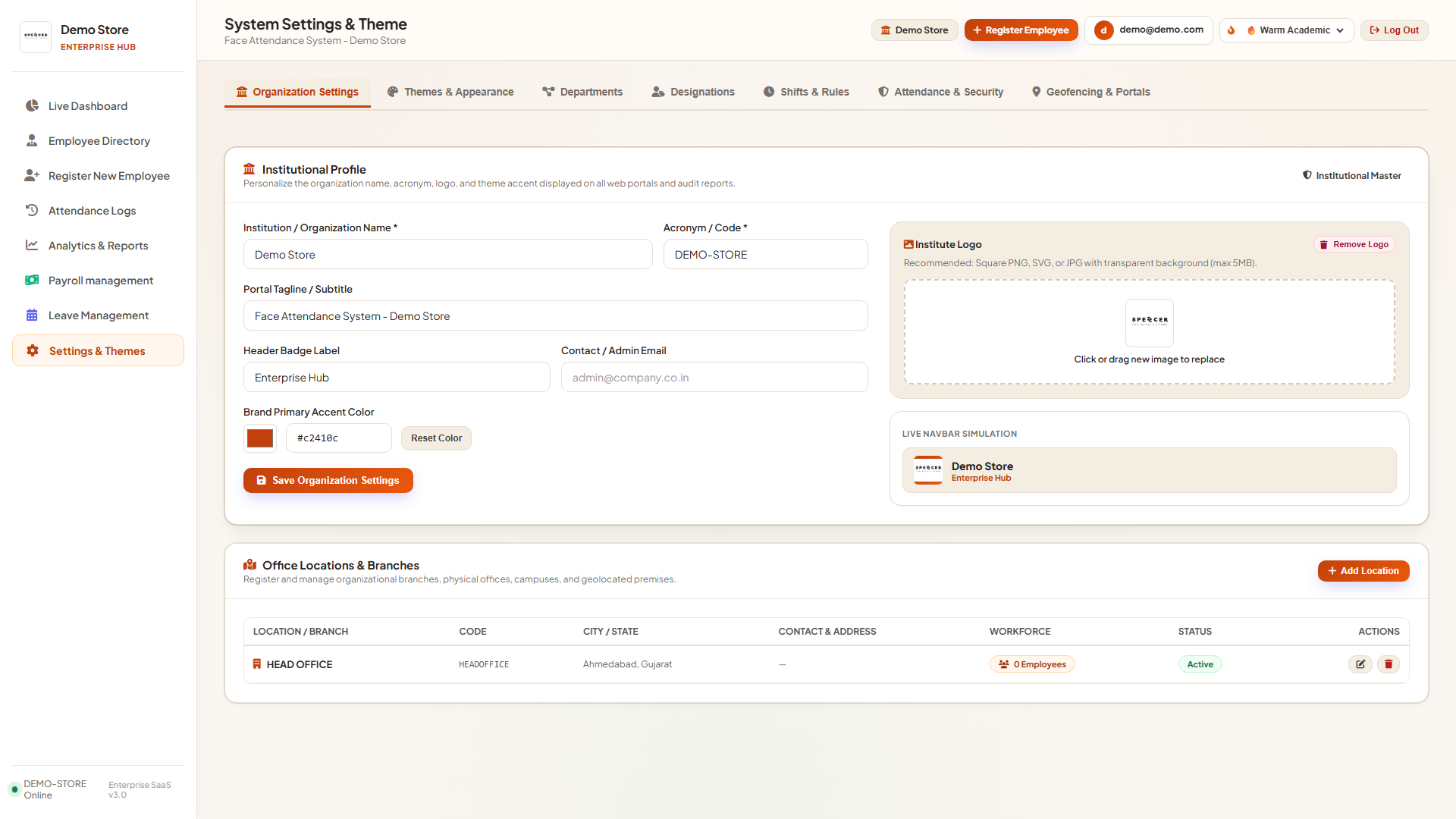Click Remove Logo button
1456x819 pixels.
(x=1354, y=245)
